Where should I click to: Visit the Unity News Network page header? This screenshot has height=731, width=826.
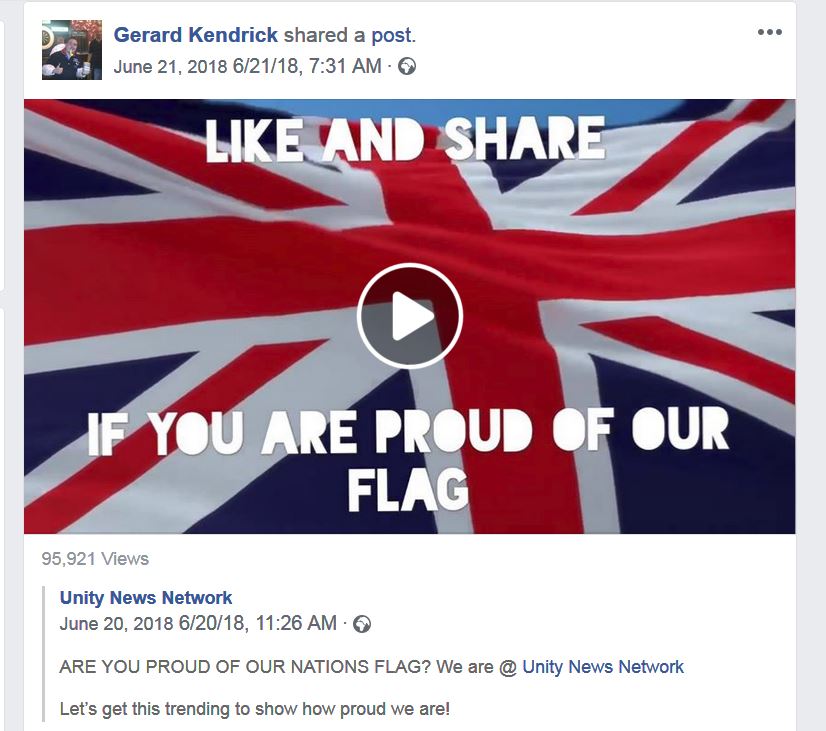pyautogui.click(x=146, y=598)
